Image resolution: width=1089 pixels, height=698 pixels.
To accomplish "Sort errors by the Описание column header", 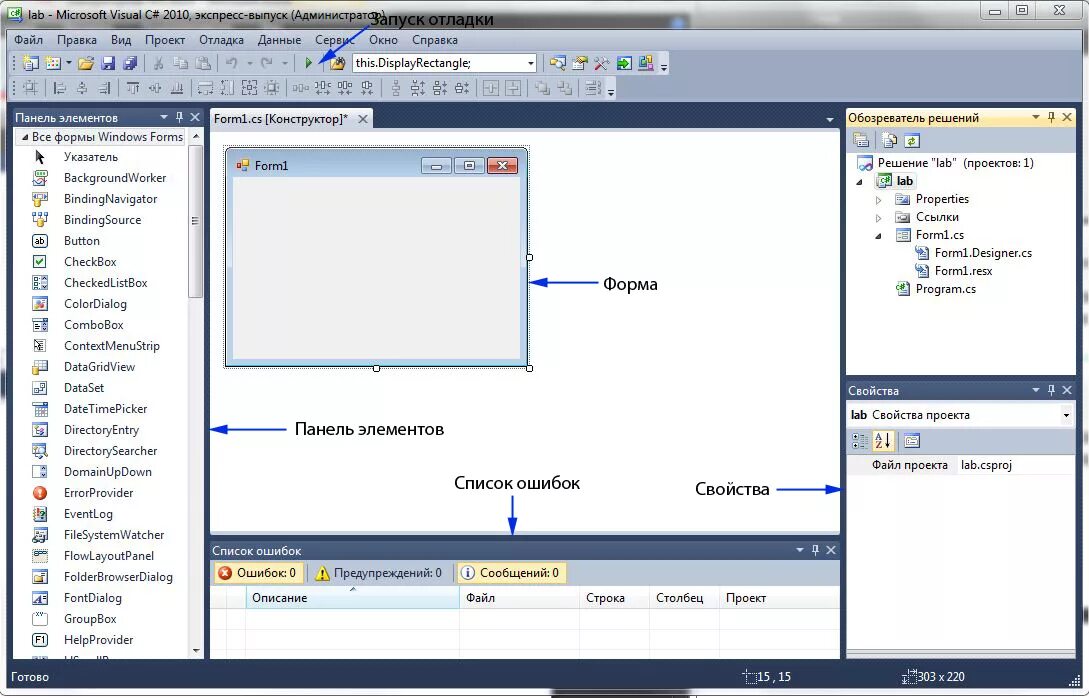I will tap(352, 598).
